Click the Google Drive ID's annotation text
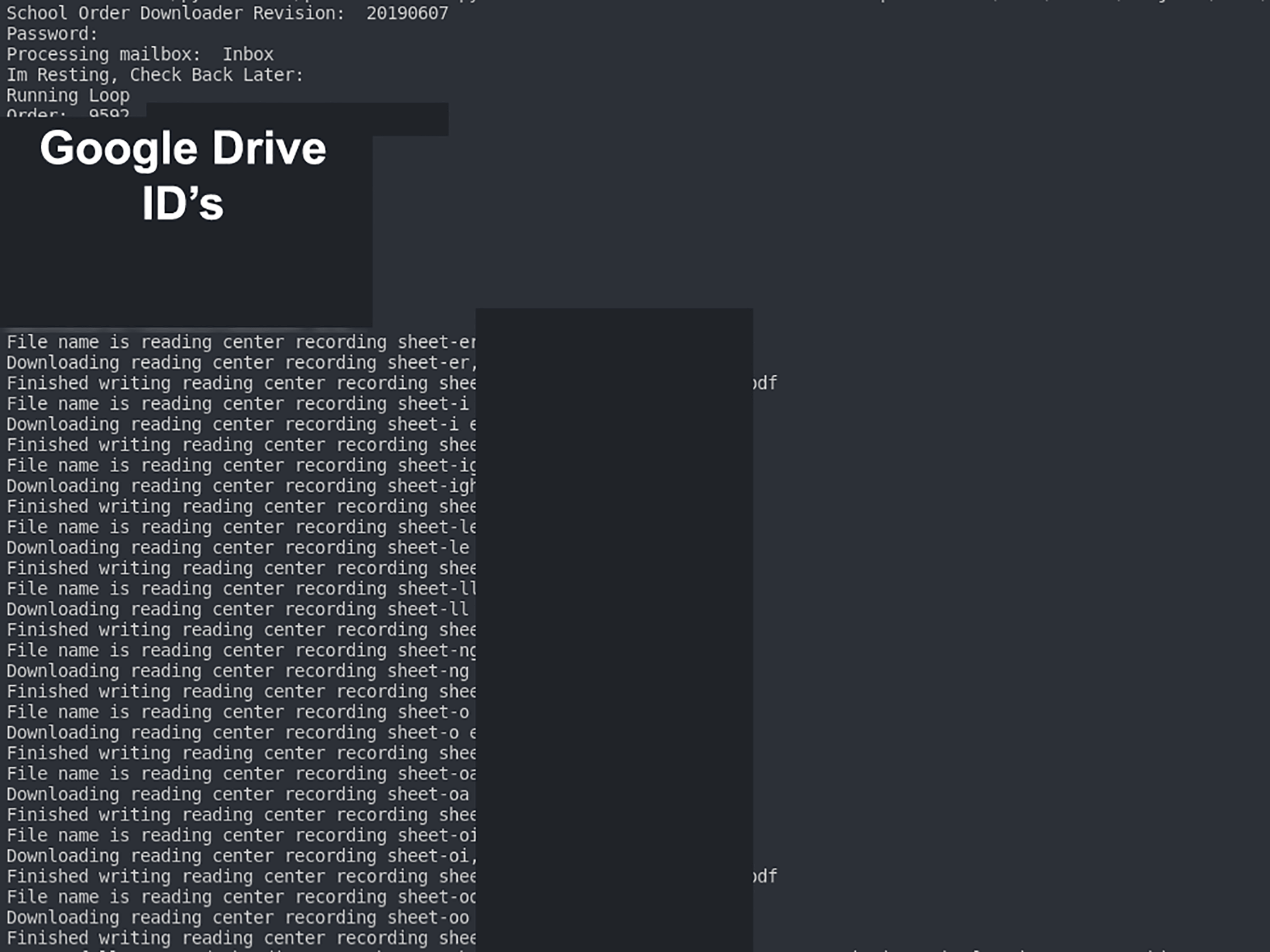The image size is (1270, 952). pos(184,175)
